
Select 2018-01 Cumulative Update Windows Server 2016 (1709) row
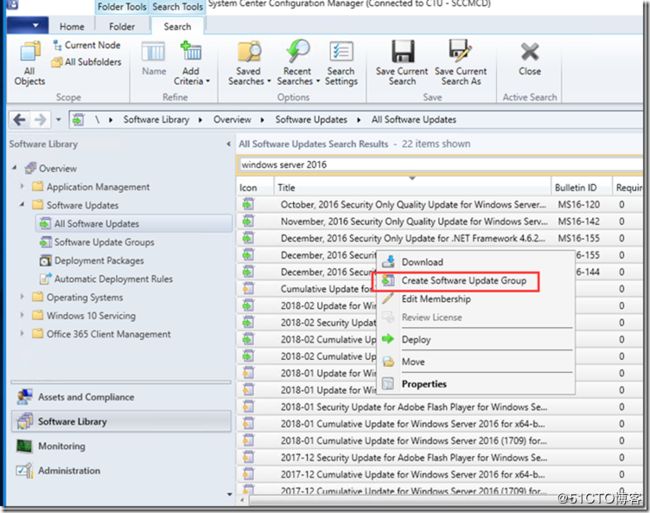pos(439,440)
